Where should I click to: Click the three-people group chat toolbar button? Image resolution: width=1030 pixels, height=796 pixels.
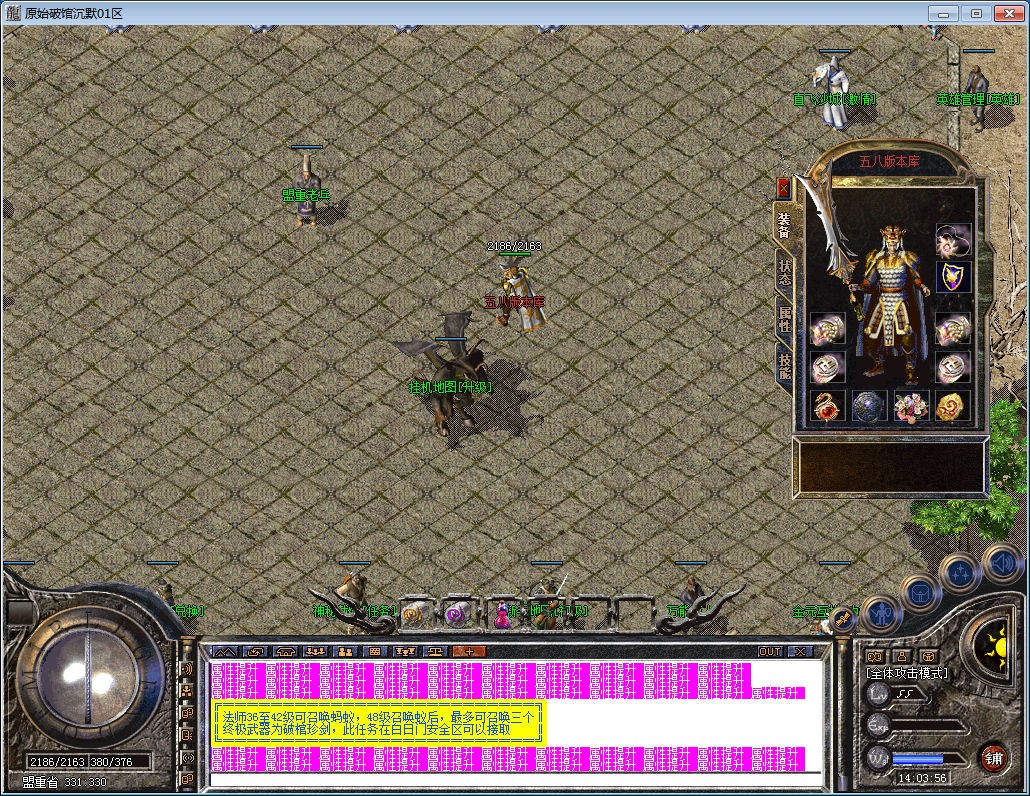[x=316, y=652]
